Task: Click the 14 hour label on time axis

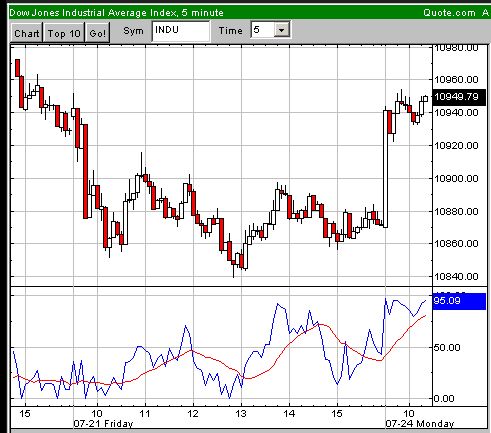Action: click(289, 414)
